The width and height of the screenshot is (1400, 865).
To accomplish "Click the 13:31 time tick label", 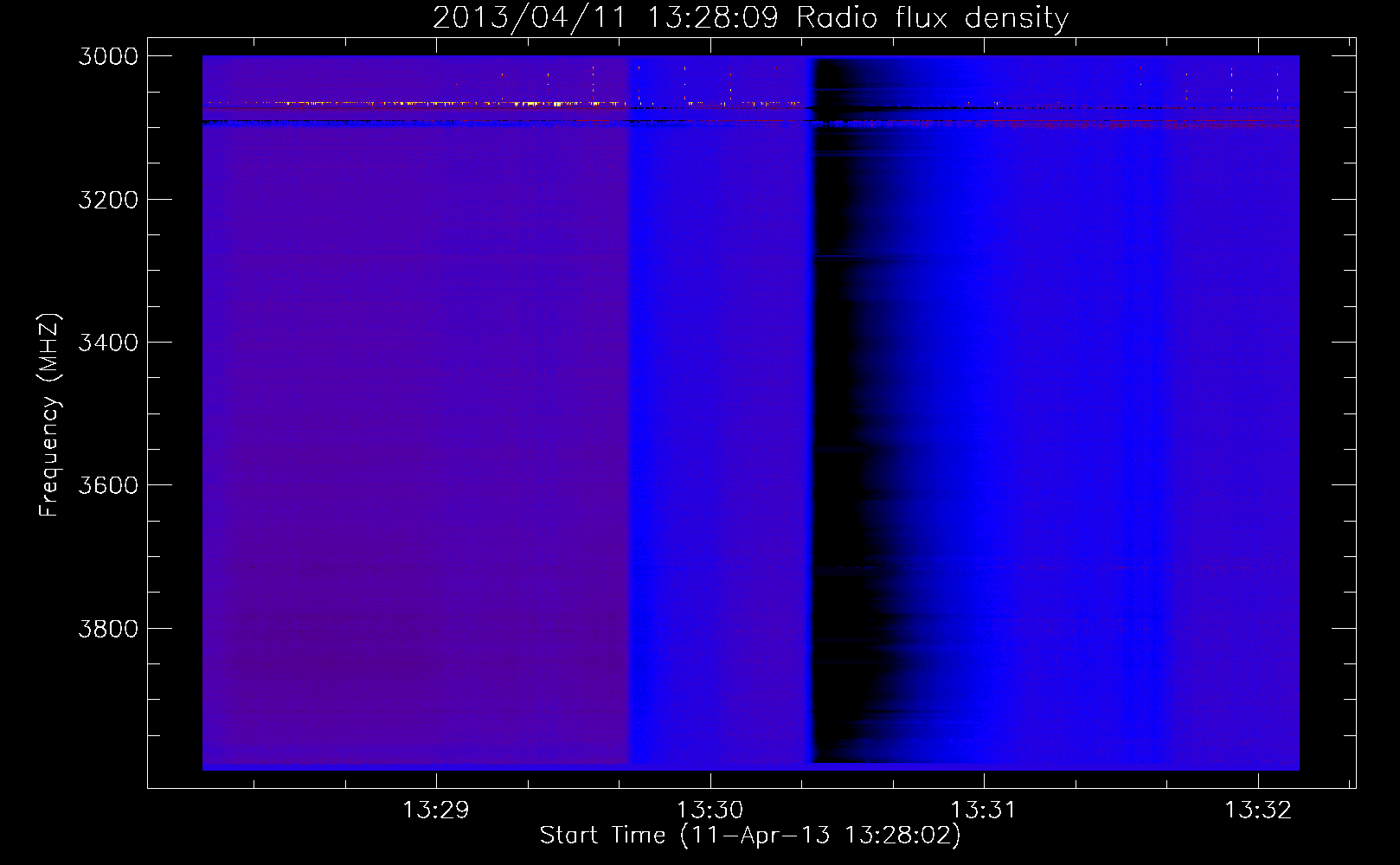I will 983,811.
